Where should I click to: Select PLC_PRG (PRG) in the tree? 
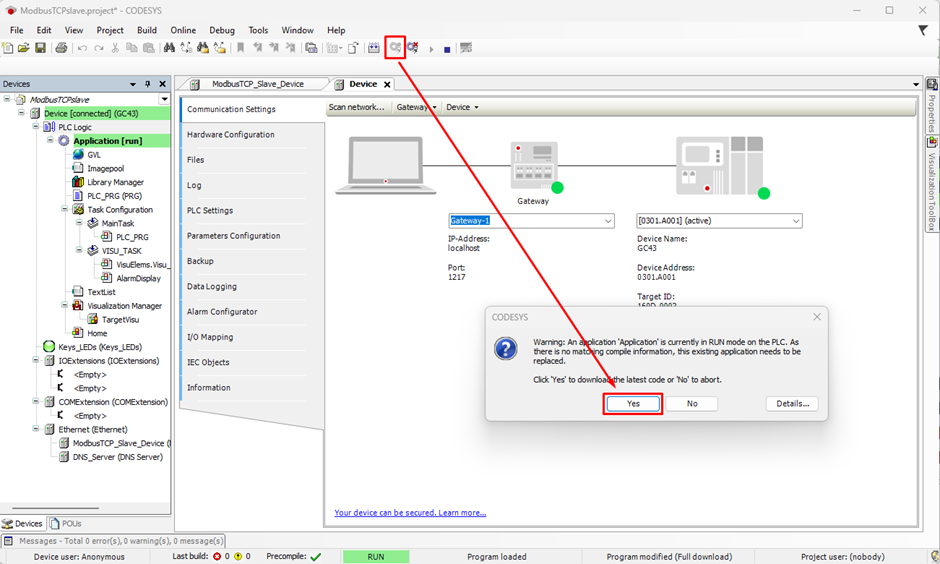pyautogui.click(x=115, y=195)
